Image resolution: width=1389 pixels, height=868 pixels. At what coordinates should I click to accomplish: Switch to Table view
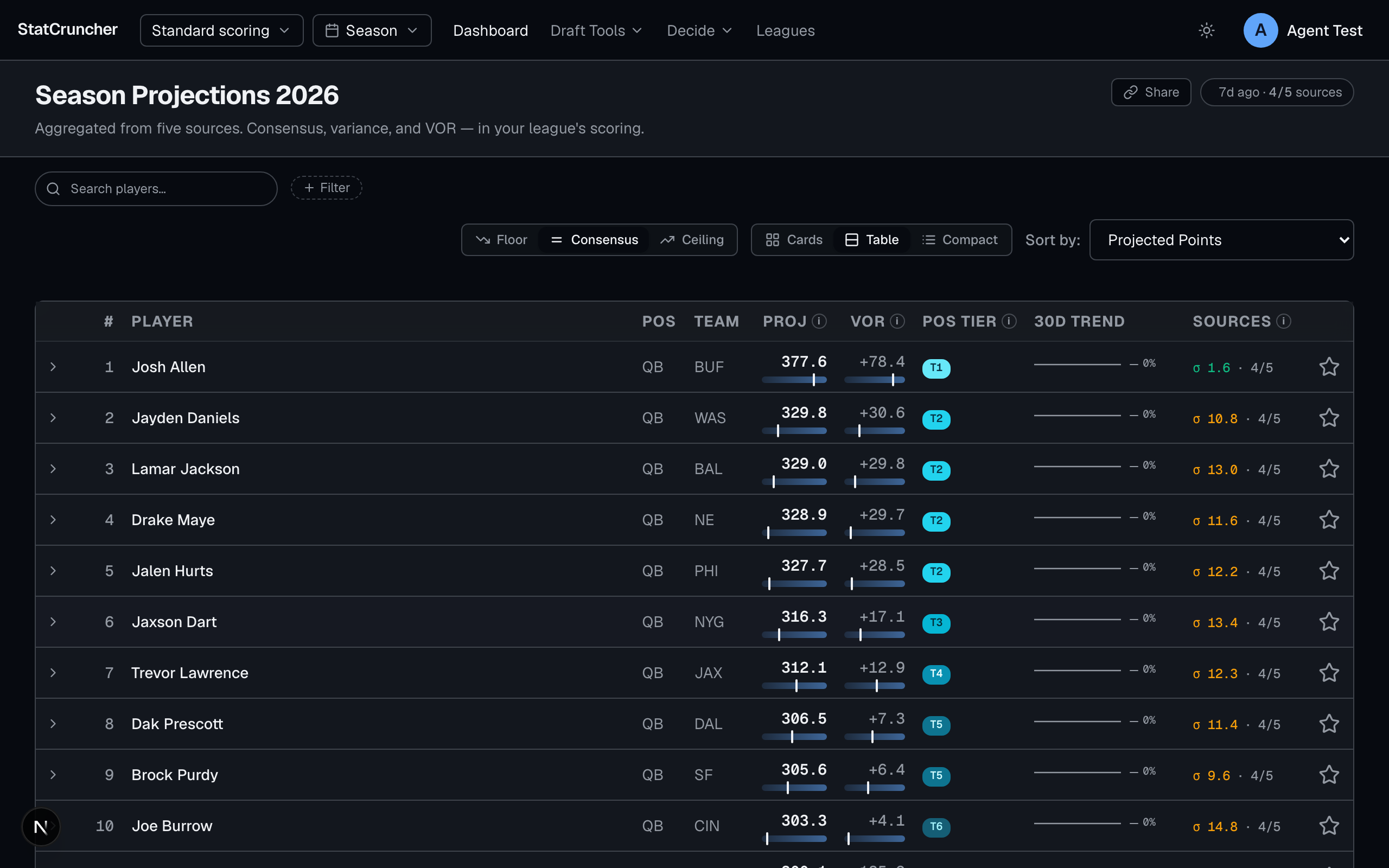pyautogui.click(x=872, y=239)
